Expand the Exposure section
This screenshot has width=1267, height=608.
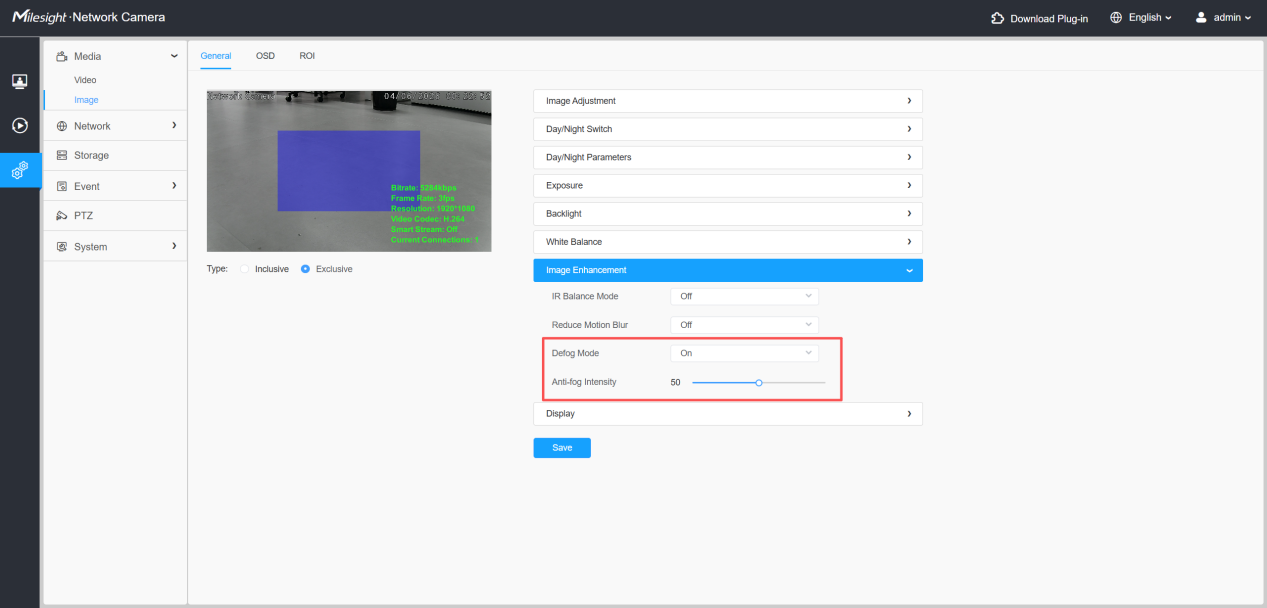click(728, 186)
